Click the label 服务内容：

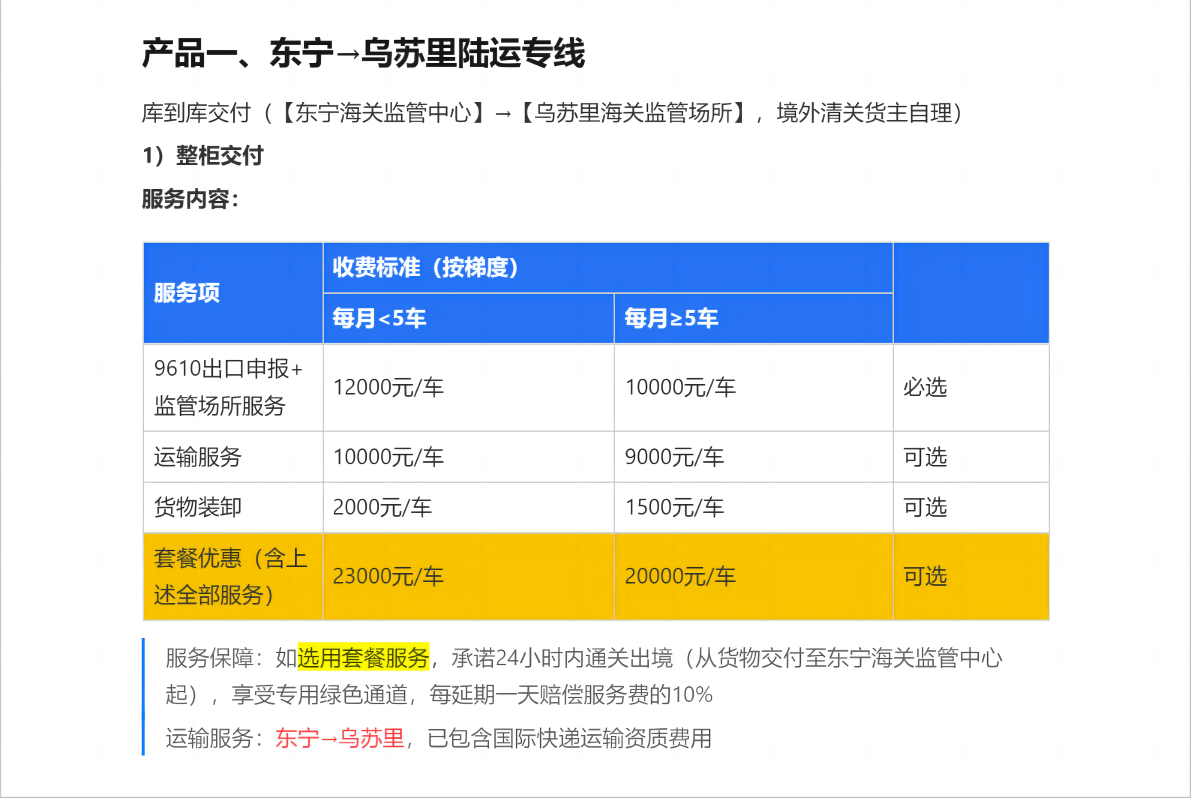tap(191, 199)
